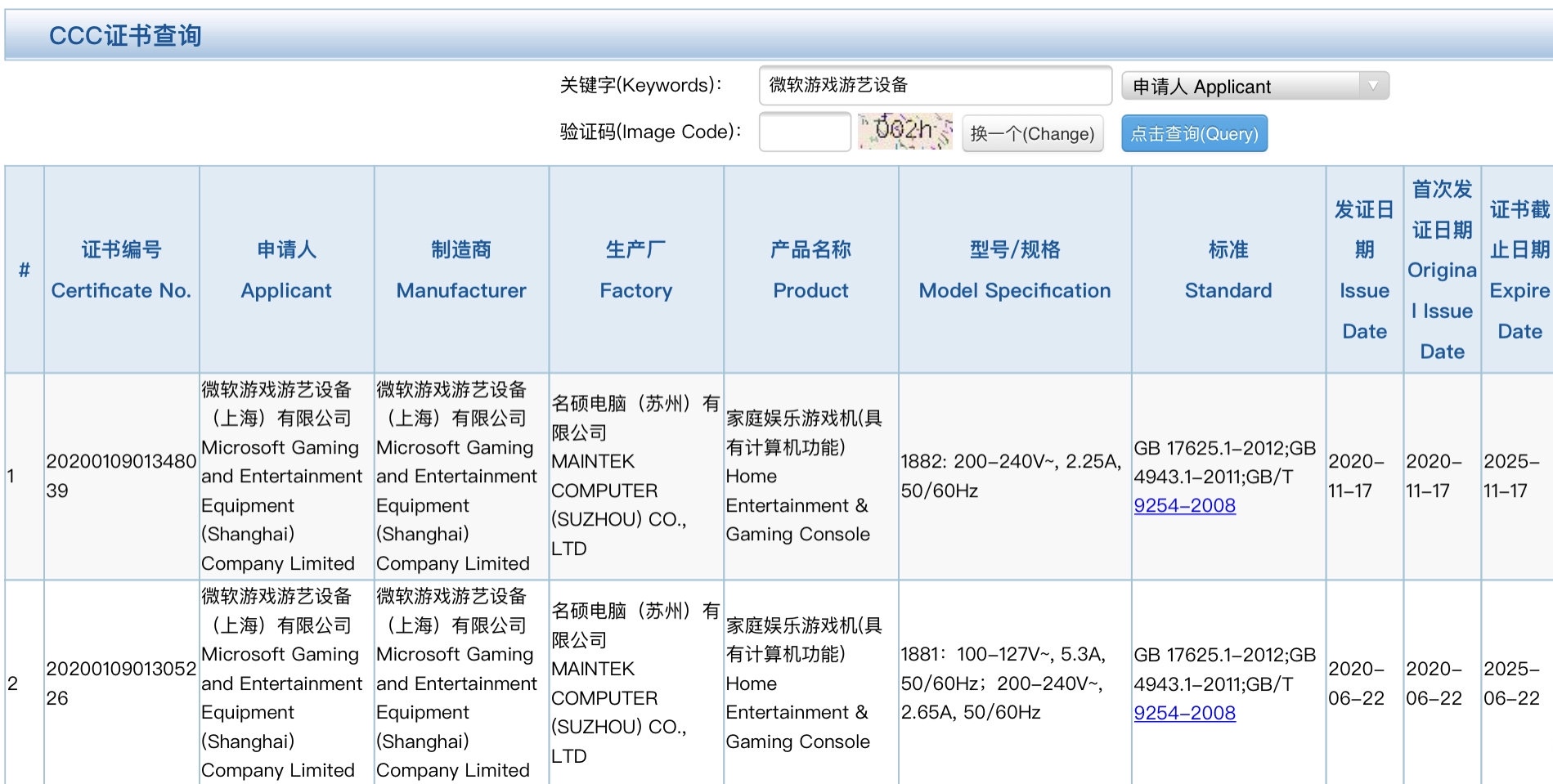The width and height of the screenshot is (1553, 784).
Task: Click certificate number 2020010901305226
Action: [x=121, y=683]
